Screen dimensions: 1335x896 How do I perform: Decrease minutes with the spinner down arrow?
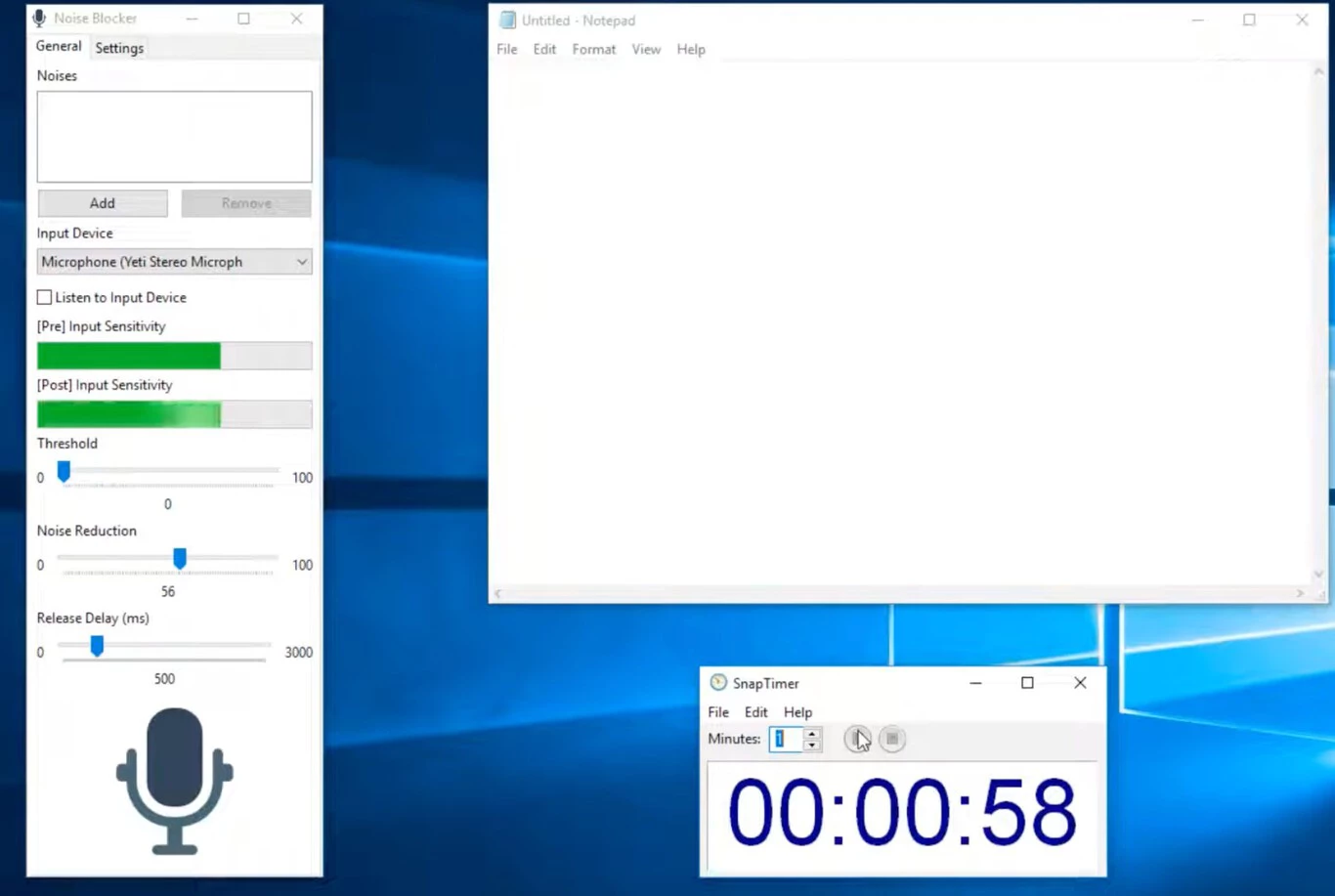point(811,746)
